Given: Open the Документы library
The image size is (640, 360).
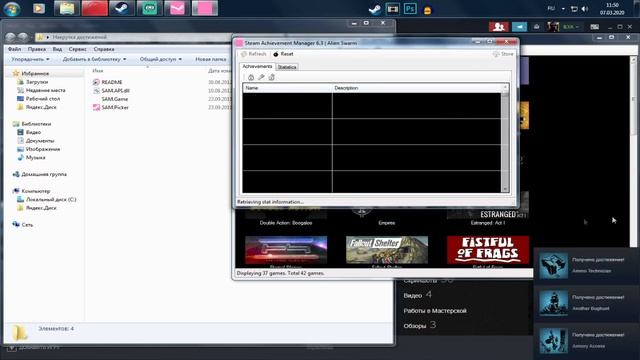Looking at the screenshot, I should click(x=36, y=141).
